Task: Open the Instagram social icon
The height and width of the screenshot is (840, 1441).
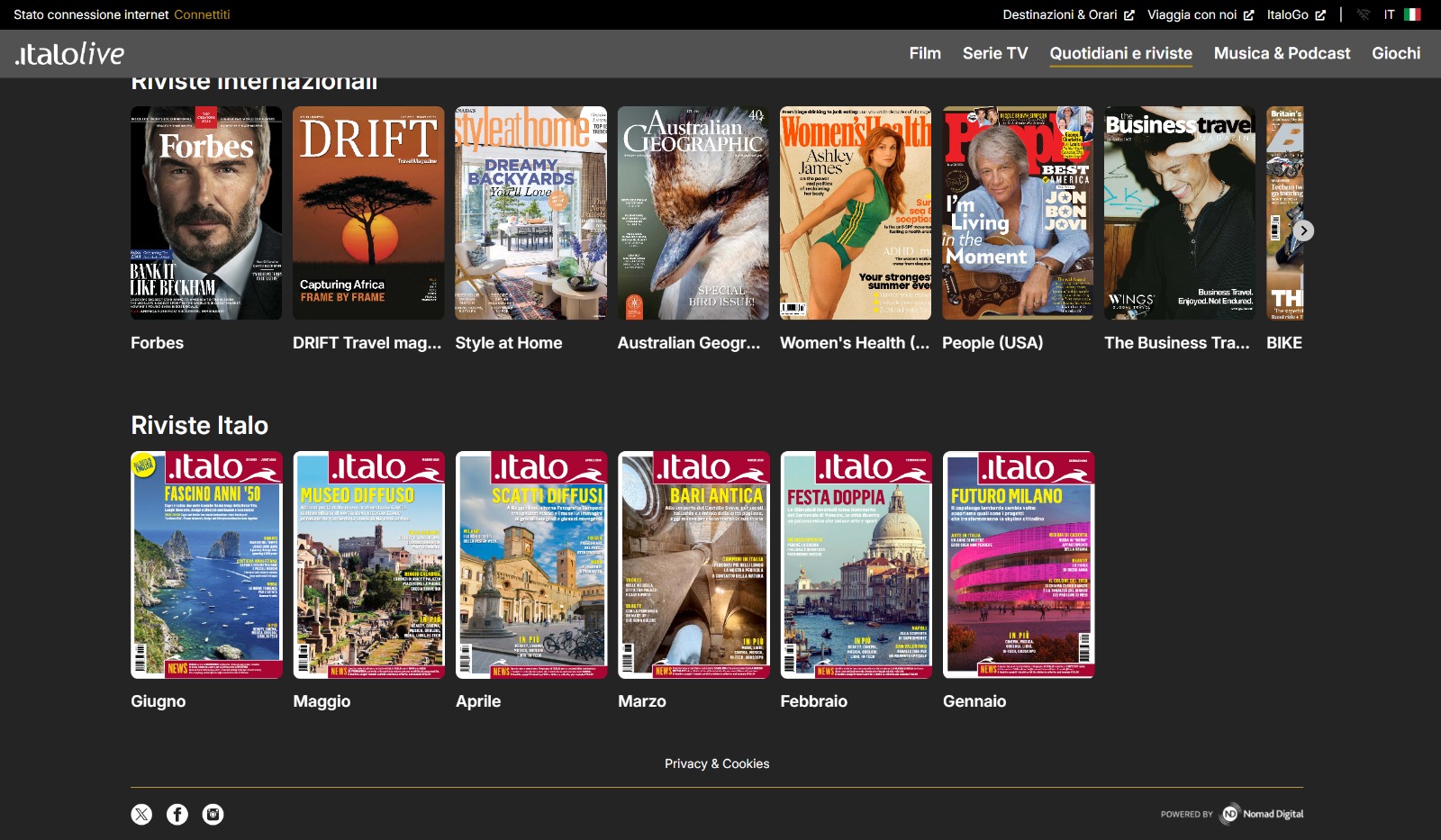Action: 213,815
